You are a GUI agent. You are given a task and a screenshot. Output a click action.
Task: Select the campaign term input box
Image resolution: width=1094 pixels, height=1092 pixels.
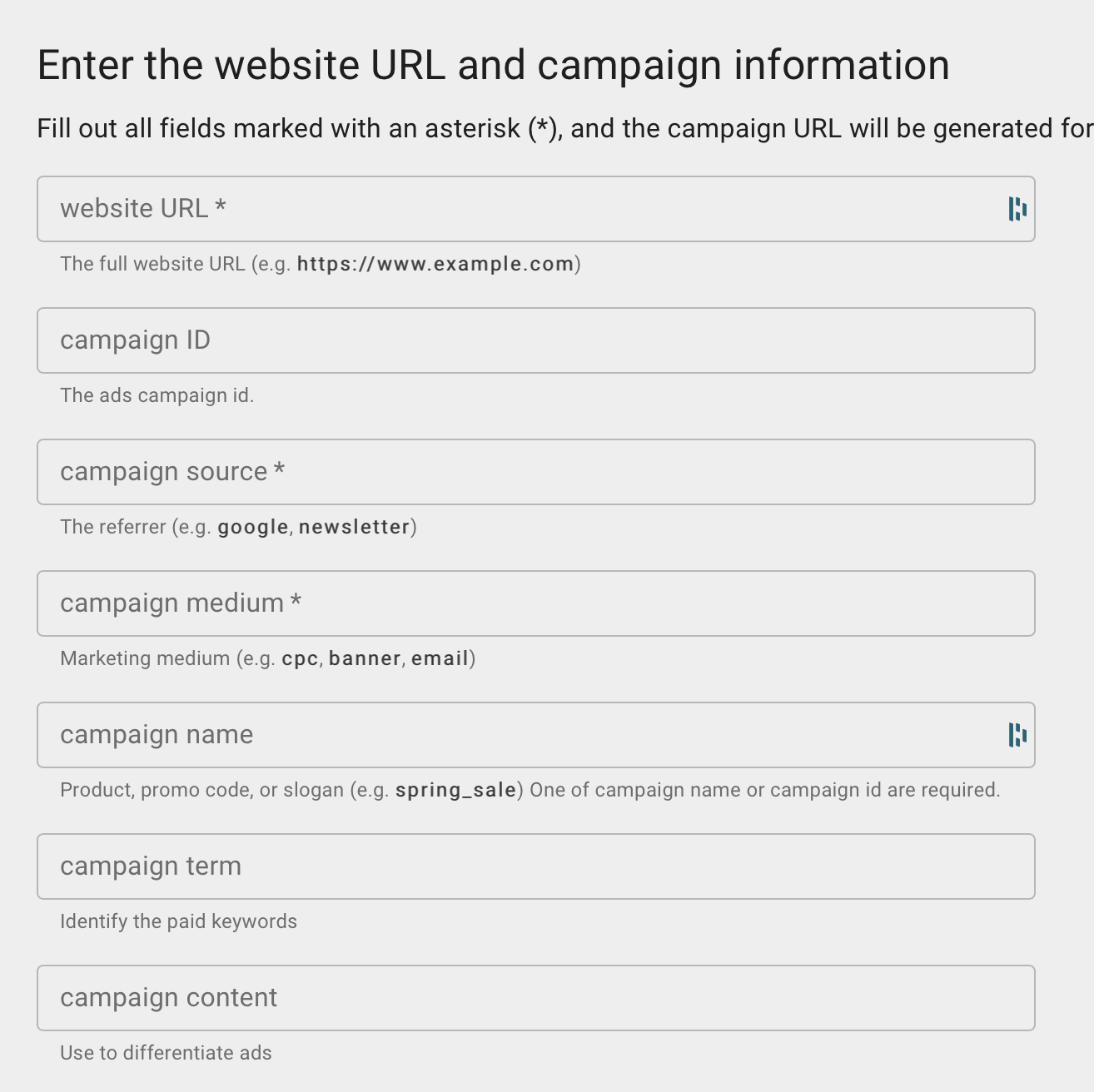(x=535, y=866)
